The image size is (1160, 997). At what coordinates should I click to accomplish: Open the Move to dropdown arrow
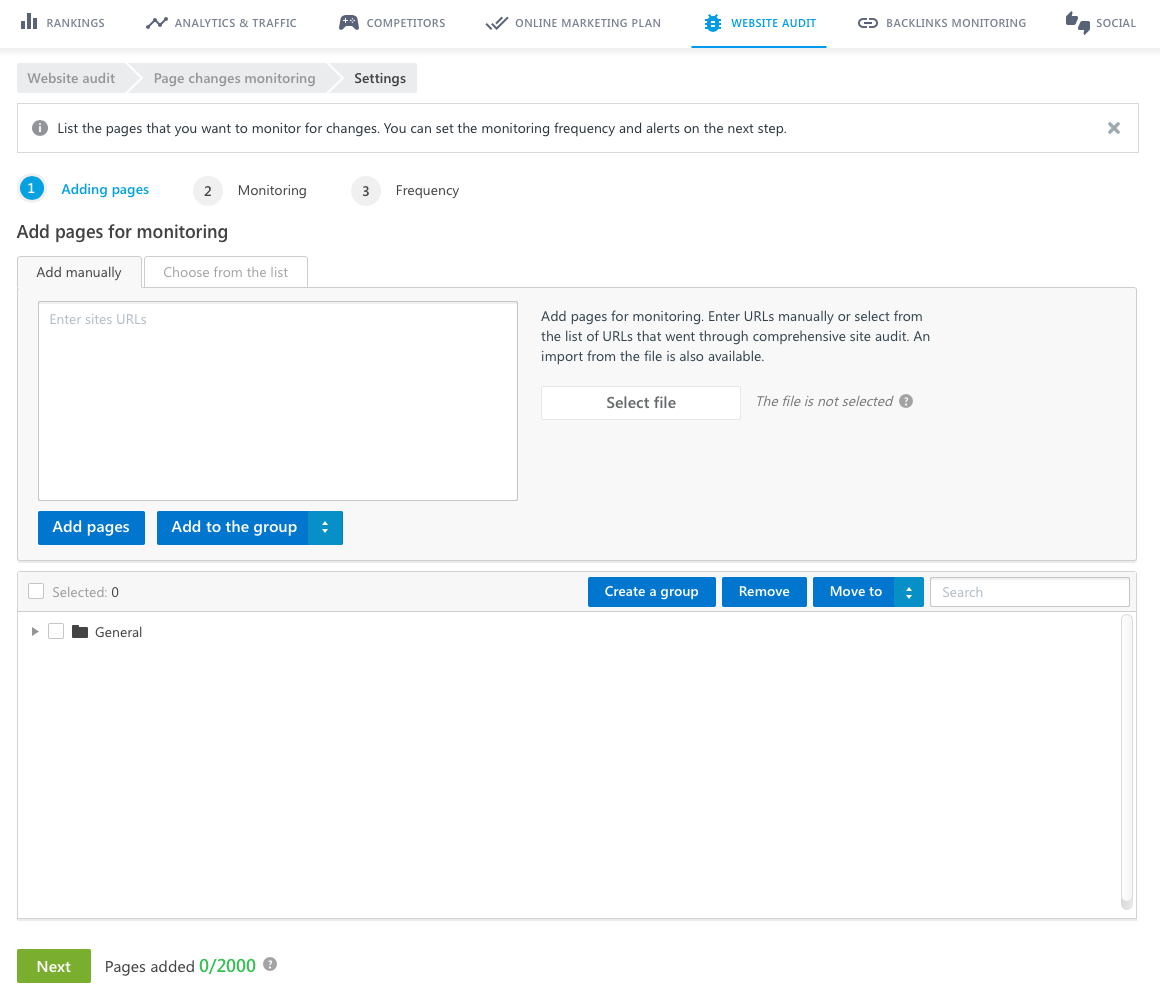(909, 592)
